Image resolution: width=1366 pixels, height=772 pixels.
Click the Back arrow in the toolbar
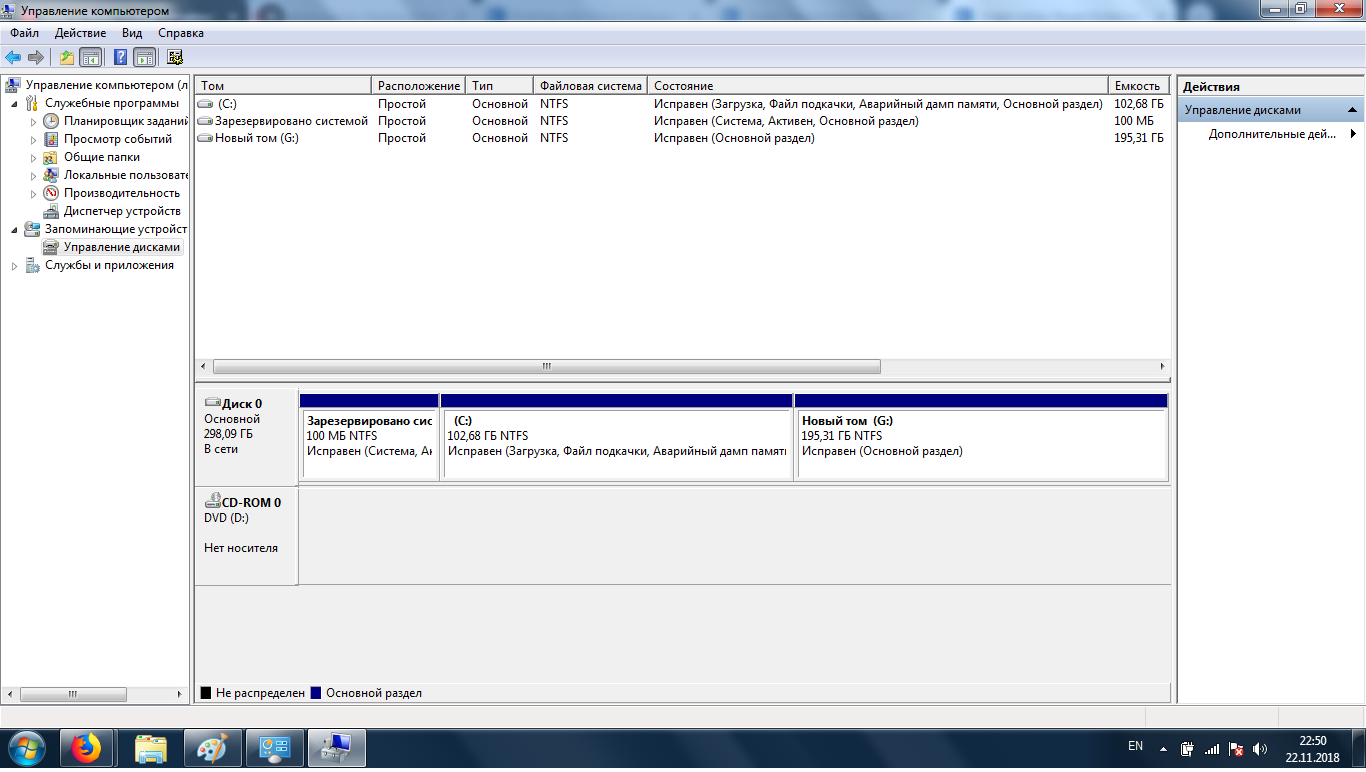coord(13,57)
